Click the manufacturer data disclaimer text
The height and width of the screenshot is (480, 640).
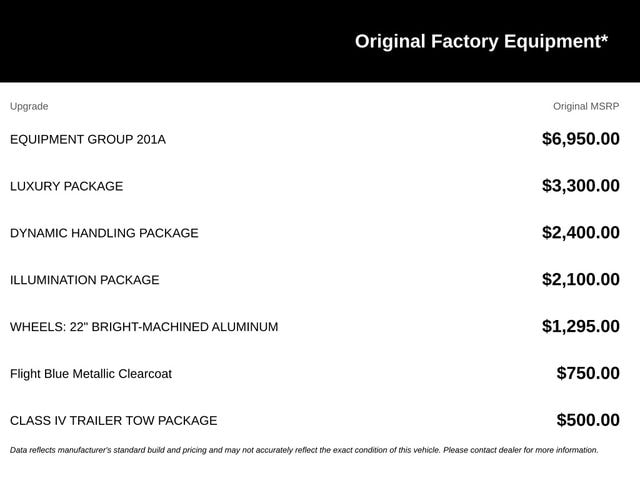tap(304, 450)
